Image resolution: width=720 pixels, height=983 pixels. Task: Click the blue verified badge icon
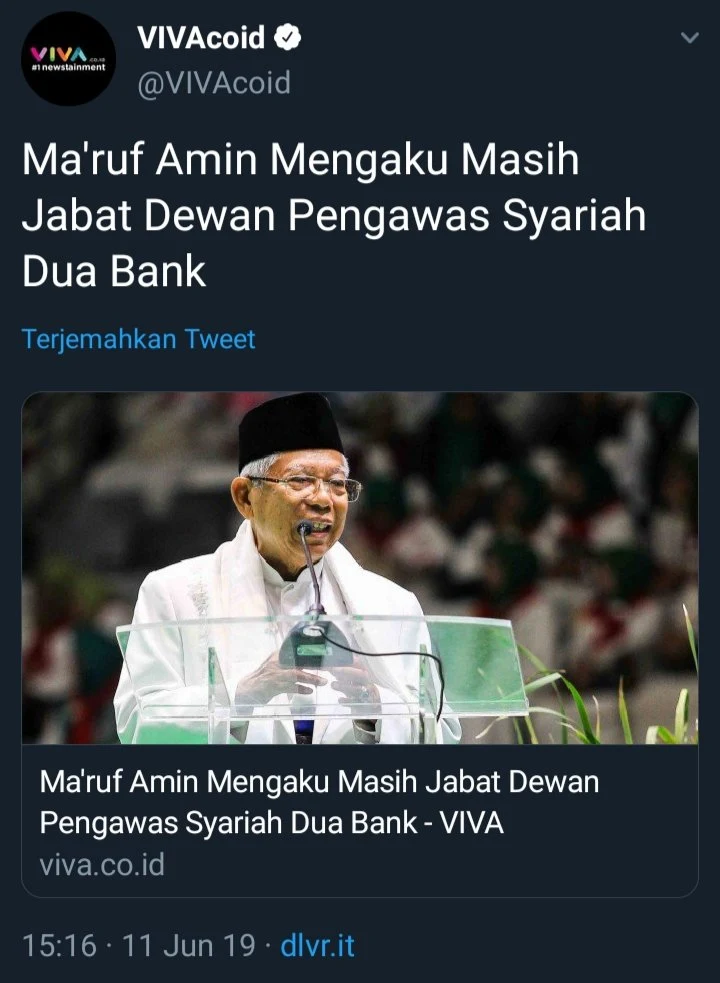coord(288,38)
